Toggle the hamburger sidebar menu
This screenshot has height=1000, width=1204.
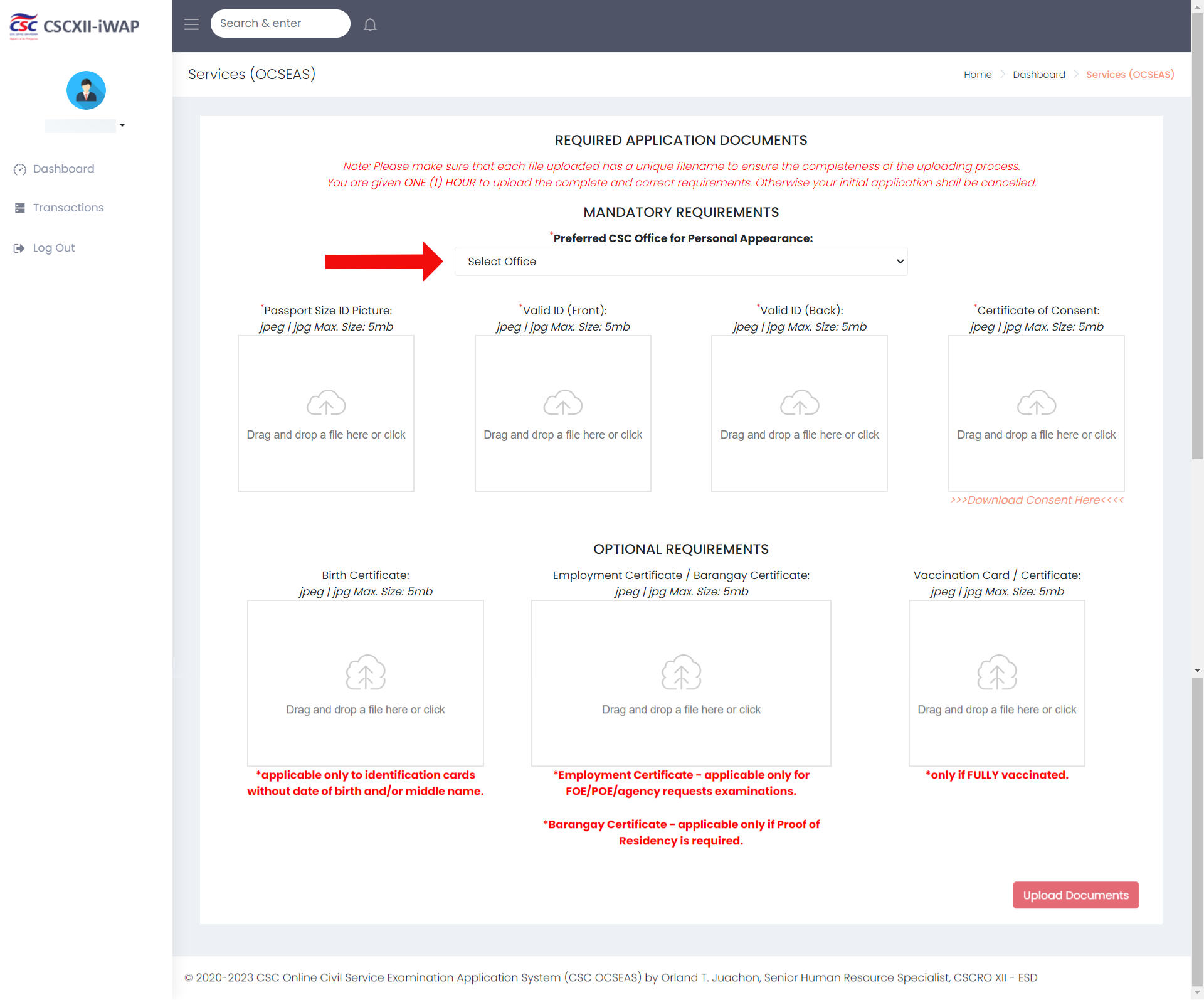click(191, 24)
